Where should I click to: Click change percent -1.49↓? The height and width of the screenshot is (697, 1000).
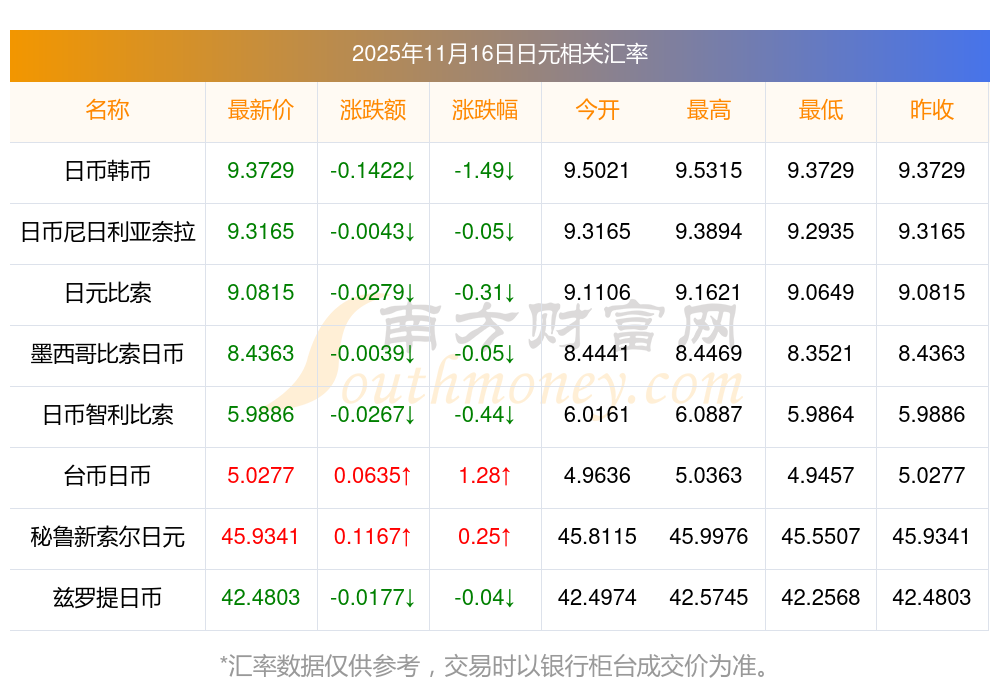tap(485, 170)
